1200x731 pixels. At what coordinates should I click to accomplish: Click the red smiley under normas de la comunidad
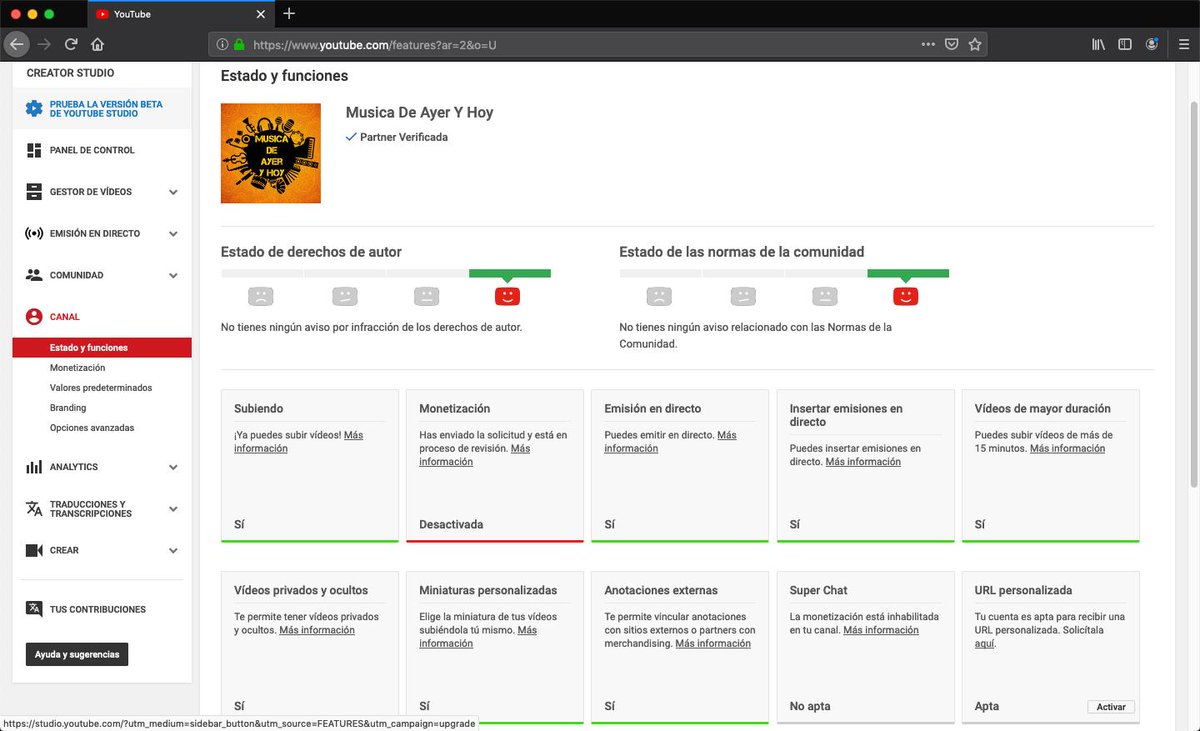coord(906,296)
